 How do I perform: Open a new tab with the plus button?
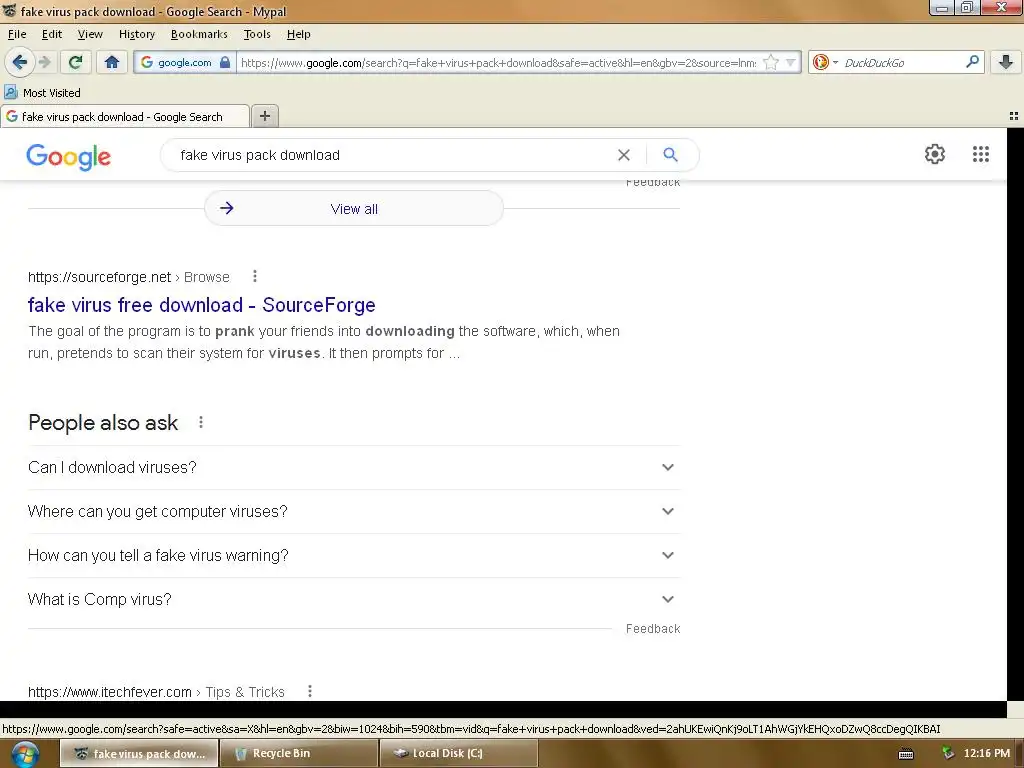click(x=264, y=116)
